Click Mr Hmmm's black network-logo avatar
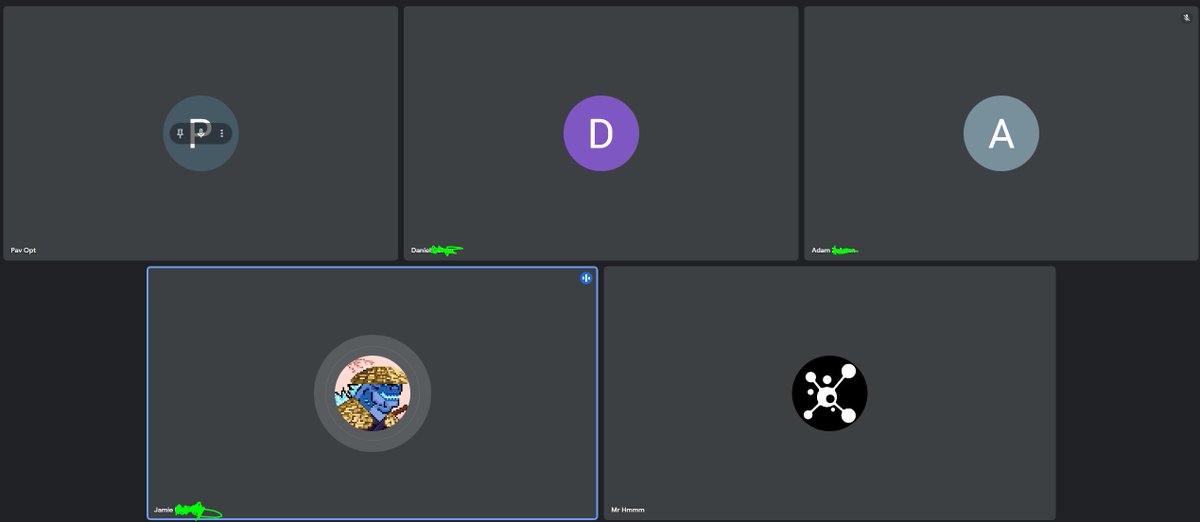1200x522 pixels. (829, 393)
